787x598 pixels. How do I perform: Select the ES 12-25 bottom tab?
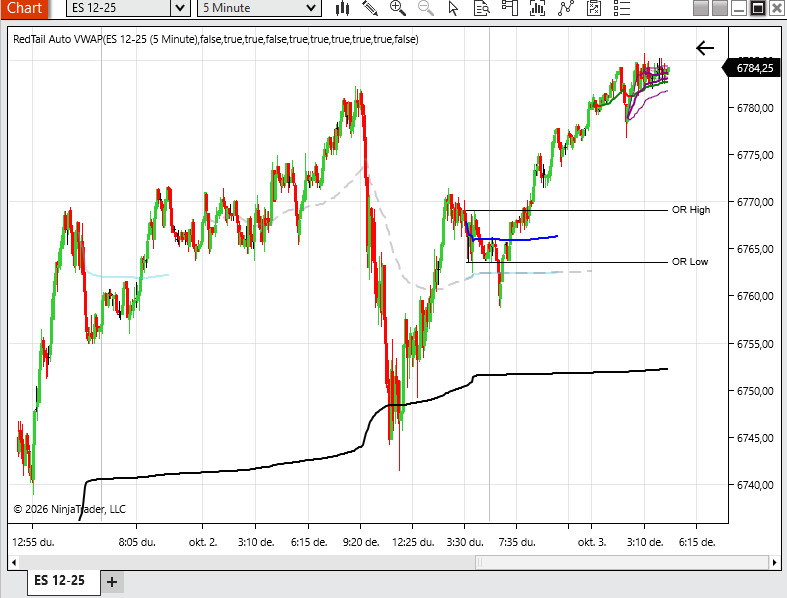point(60,581)
